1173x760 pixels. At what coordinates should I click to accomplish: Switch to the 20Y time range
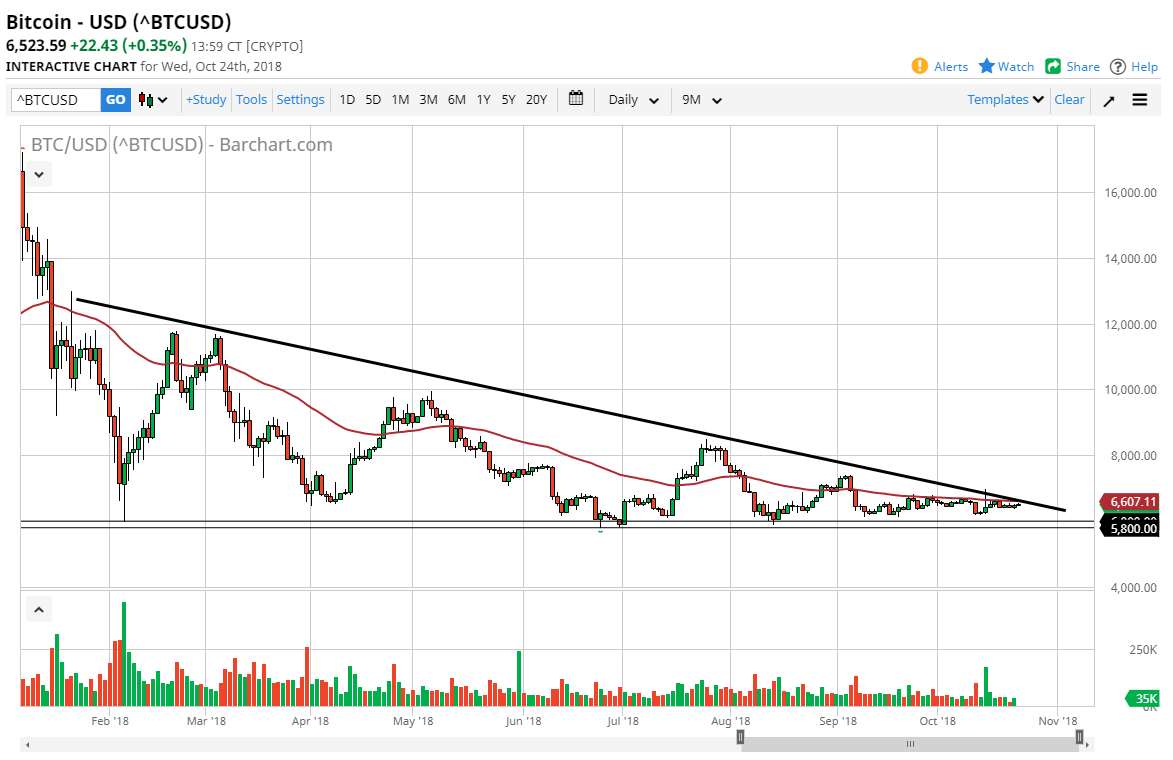coord(536,100)
